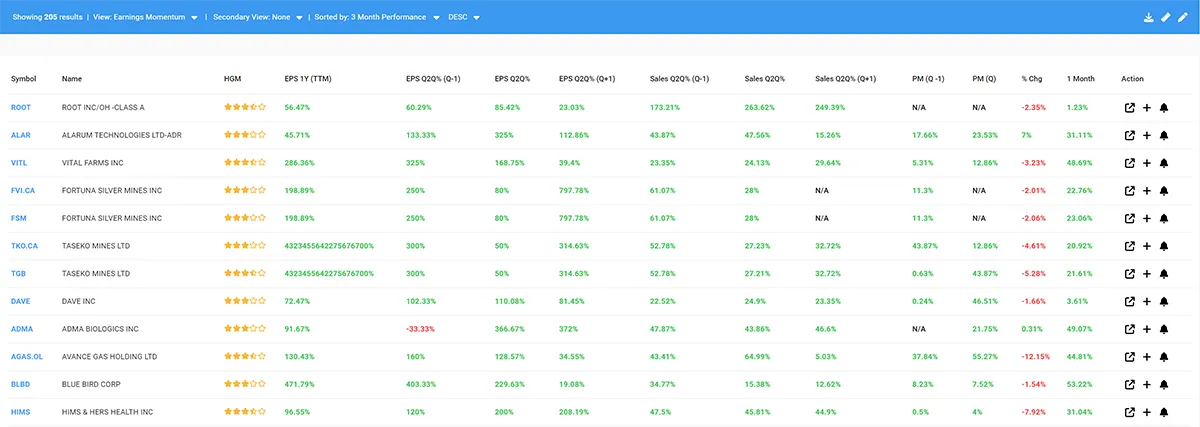Open the AGAS.OL symbol link
Image resolution: width=1200 pixels, height=427 pixels.
pyautogui.click(x=27, y=356)
